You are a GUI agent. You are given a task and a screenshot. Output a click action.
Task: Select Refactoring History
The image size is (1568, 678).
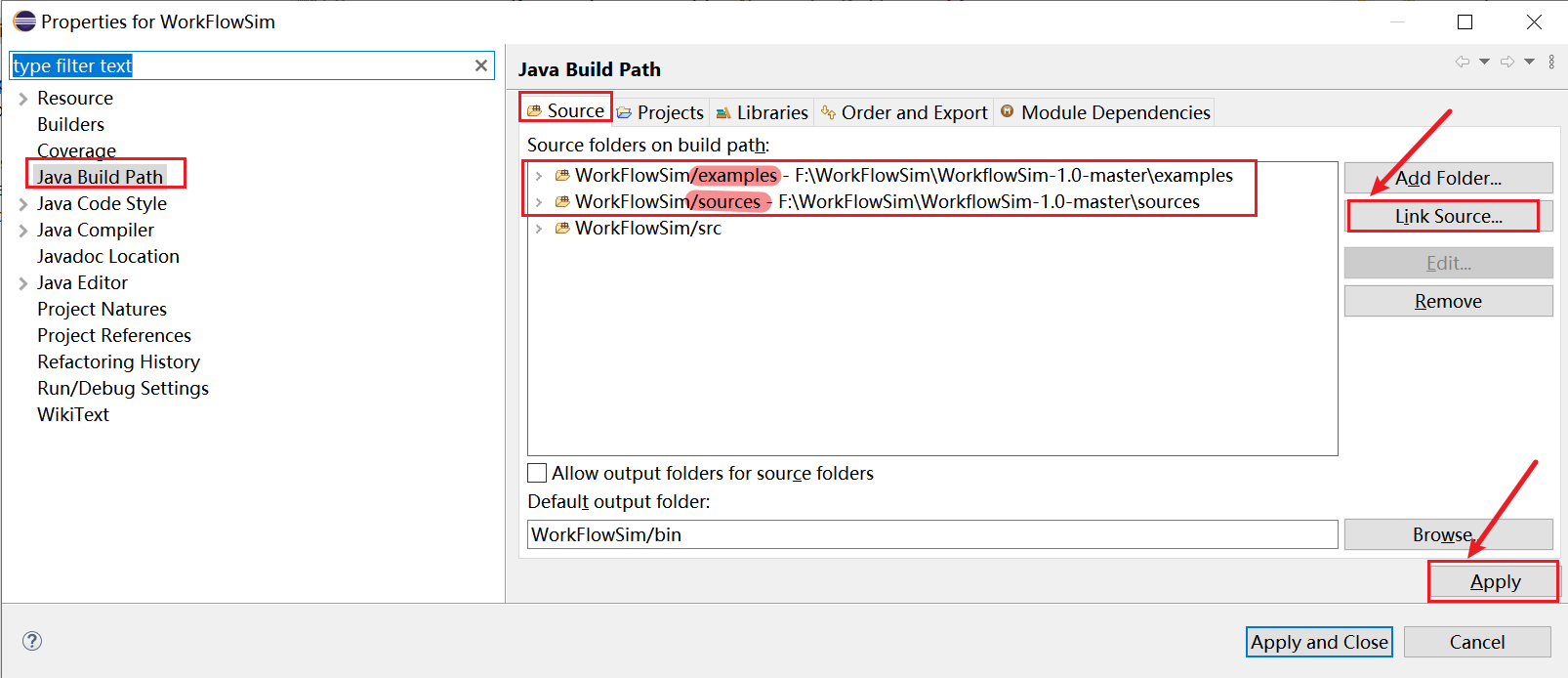[118, 361]
